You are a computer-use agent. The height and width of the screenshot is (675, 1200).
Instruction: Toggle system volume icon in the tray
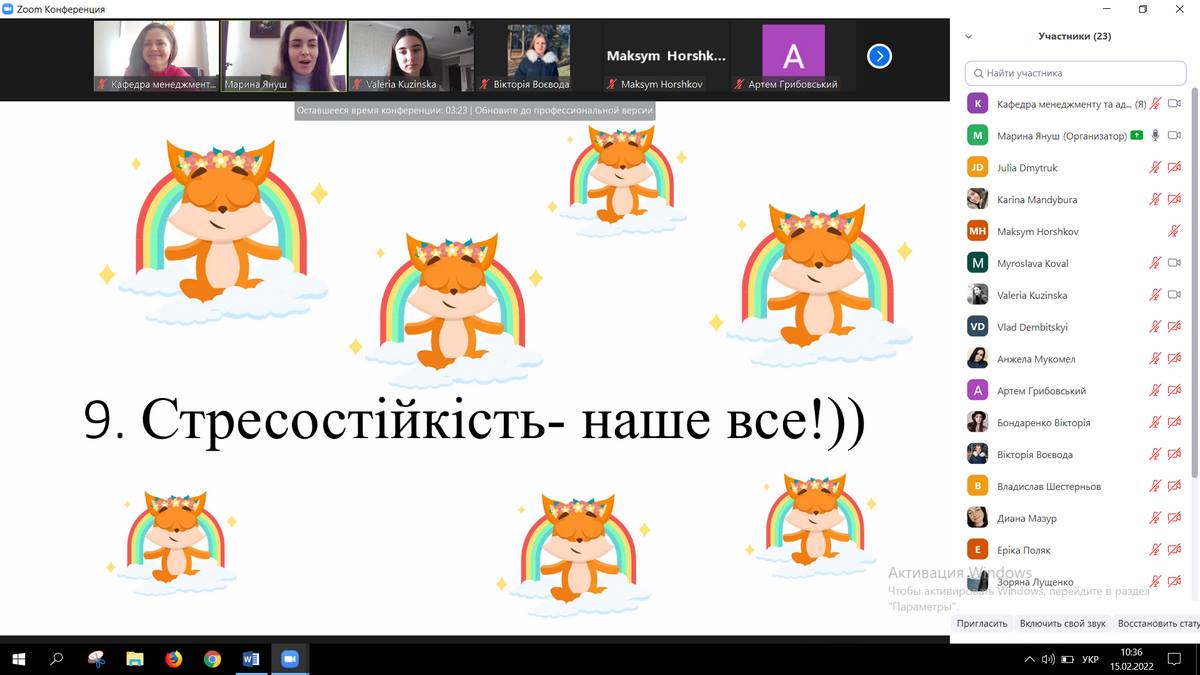tap(1048, 660)
